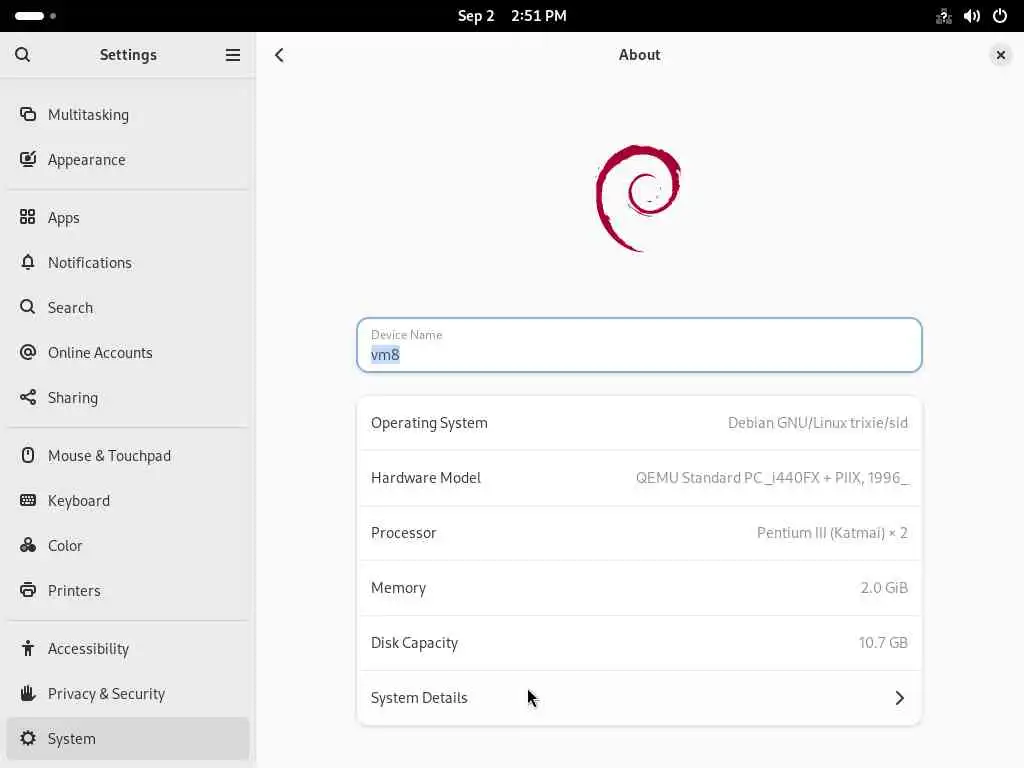Click the "Hardware Model" row label
This screenshot has height=768, width=1024.
[426, 477]
